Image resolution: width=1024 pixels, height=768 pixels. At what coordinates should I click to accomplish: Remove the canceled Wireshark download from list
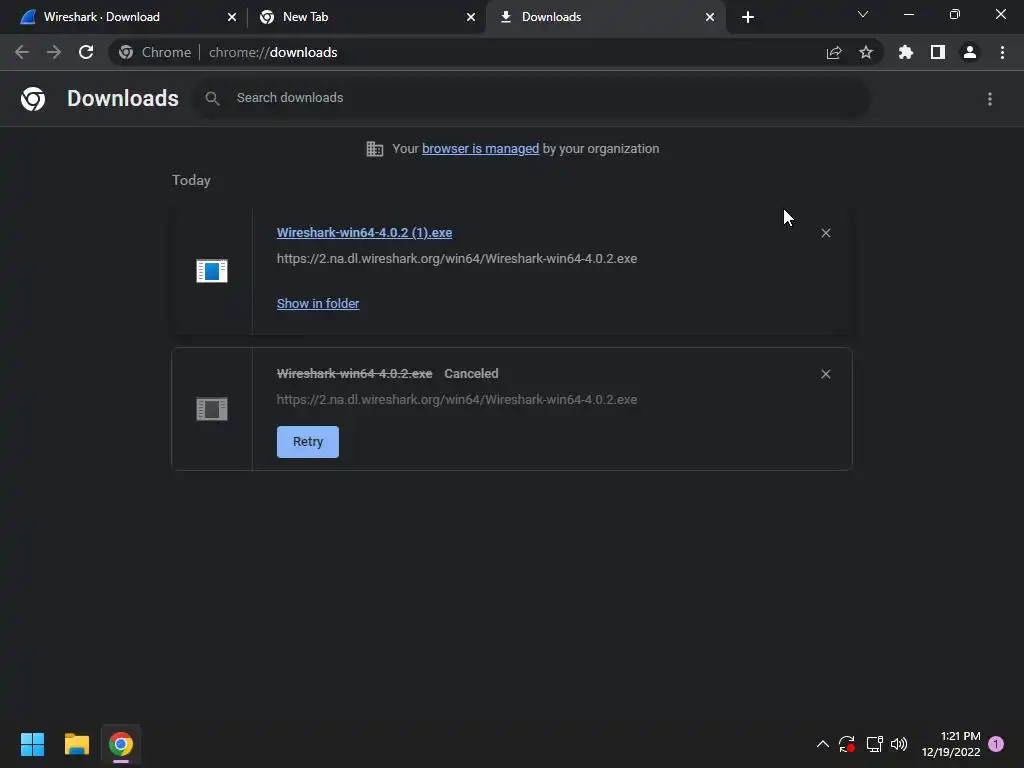click(825, 374)
